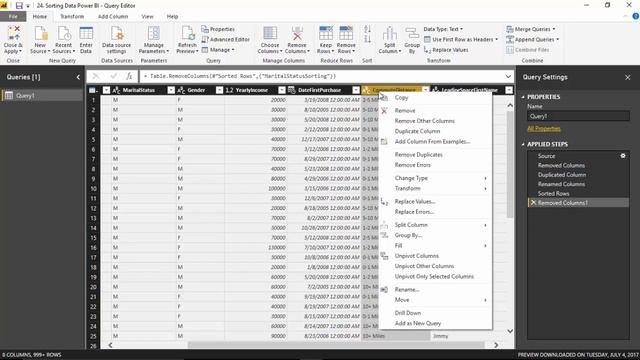Click Merge Queries
Viewport: 640px width, 360px height.
tap(531, 29)
